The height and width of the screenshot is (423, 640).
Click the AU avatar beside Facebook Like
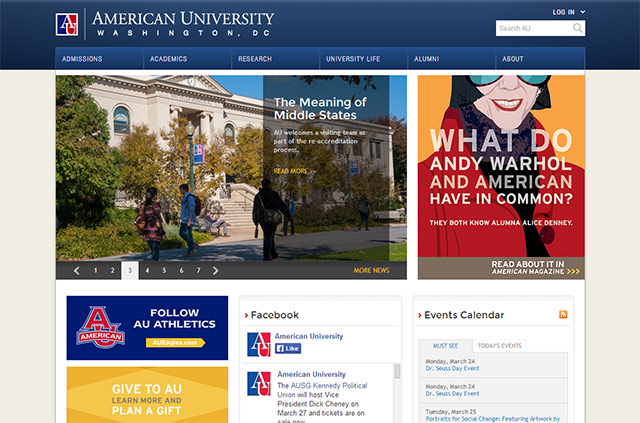point(259,344)
